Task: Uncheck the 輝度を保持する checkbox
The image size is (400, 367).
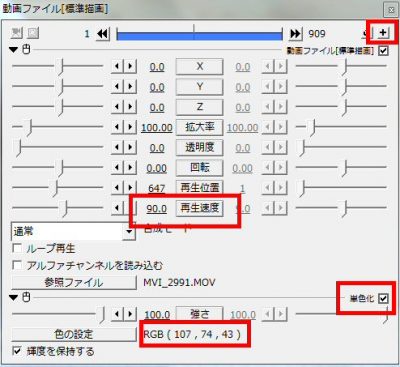Action: click(x=17, y=351)
